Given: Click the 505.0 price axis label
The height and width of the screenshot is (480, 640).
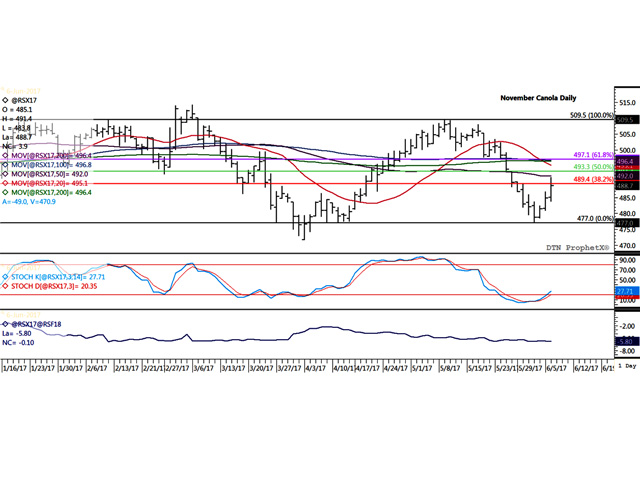Looking at the screenshot, I should pos(627,134).
